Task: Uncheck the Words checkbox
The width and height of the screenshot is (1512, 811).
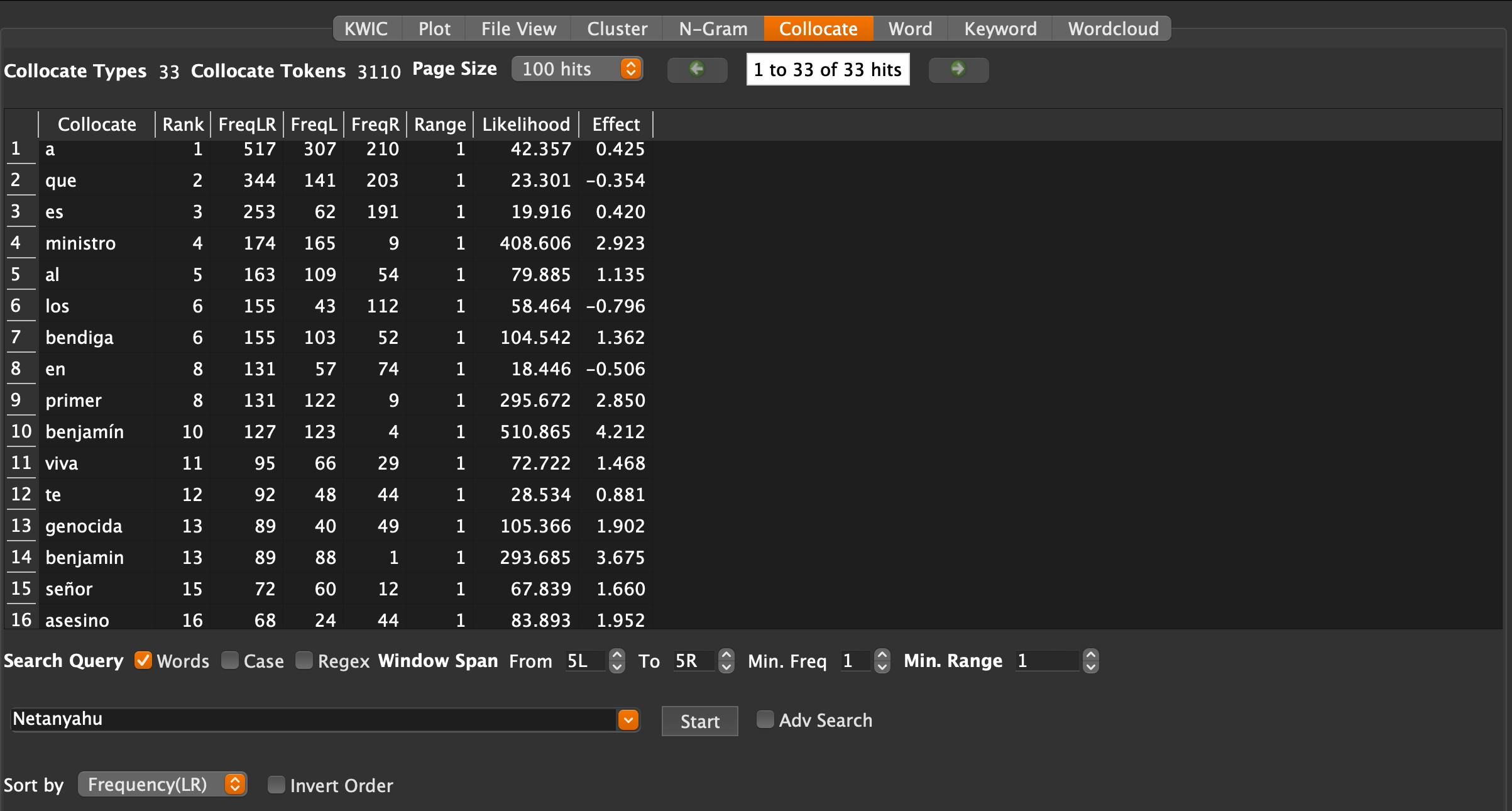Action: [143, 660]
